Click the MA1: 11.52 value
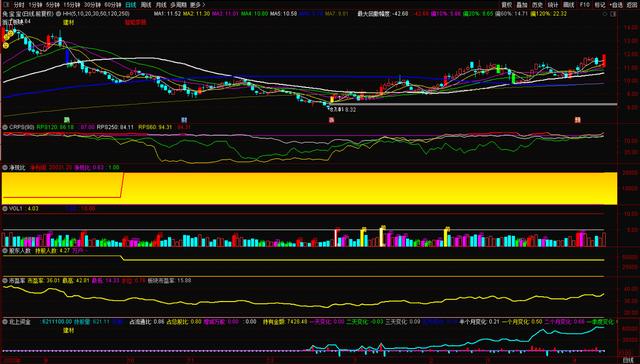 click(x=167, y=13)
